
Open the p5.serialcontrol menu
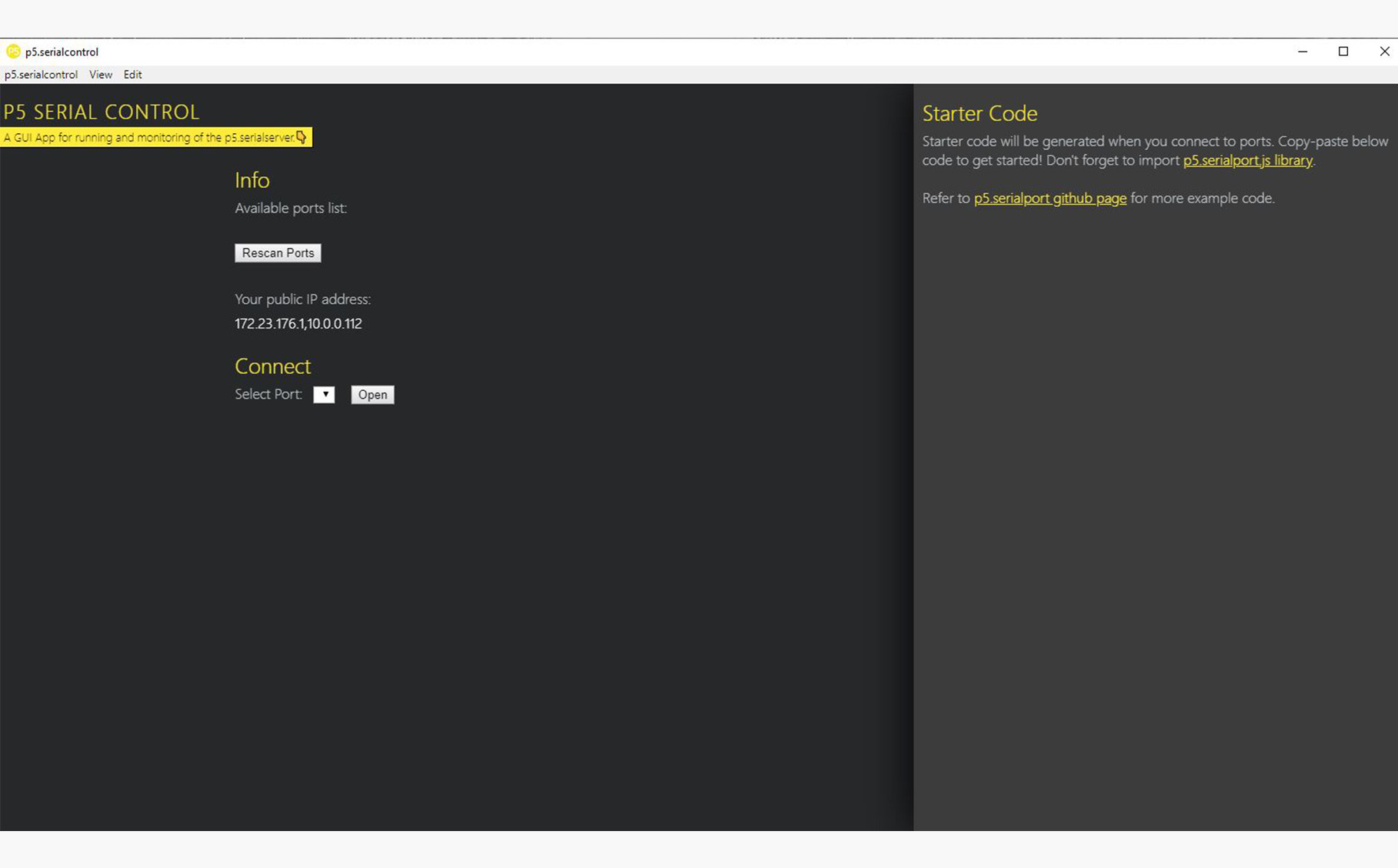click(41, 75)
